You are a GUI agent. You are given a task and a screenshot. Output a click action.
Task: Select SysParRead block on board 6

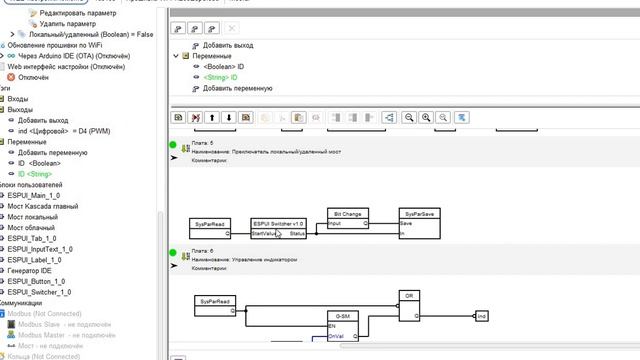[x=215, y=306]
